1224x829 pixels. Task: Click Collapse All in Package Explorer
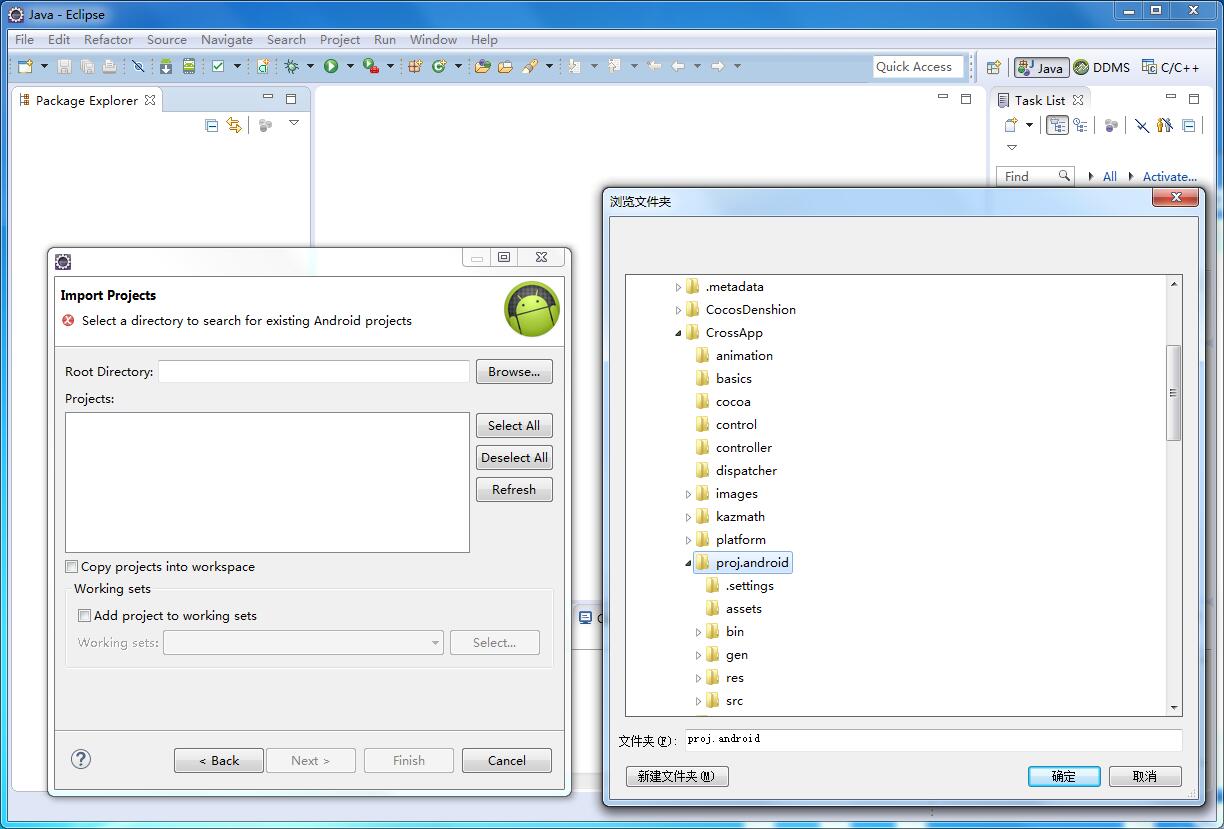(x=211, y=125)
